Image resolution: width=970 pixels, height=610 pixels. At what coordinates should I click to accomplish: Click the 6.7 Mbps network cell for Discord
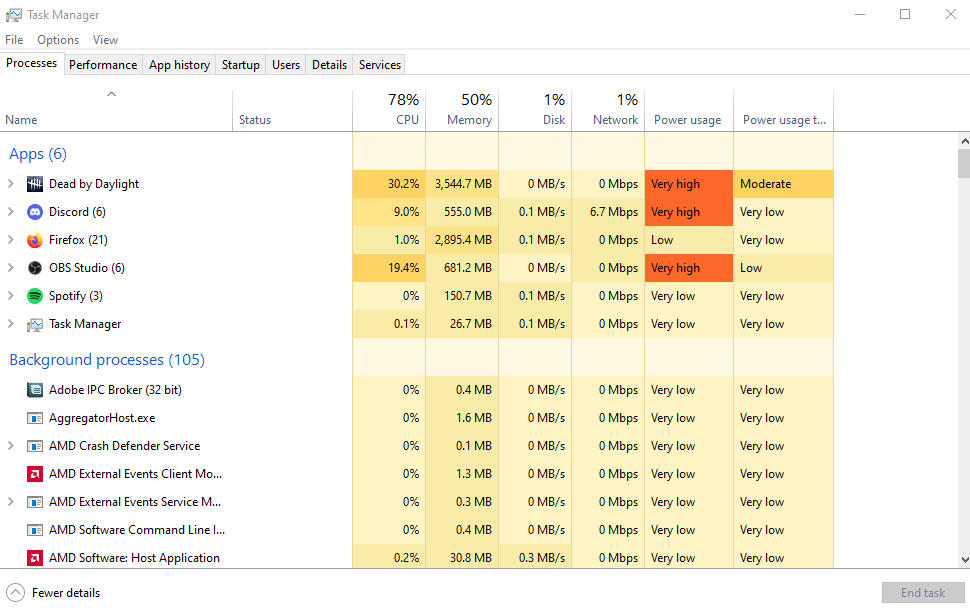tap(608, 212)
